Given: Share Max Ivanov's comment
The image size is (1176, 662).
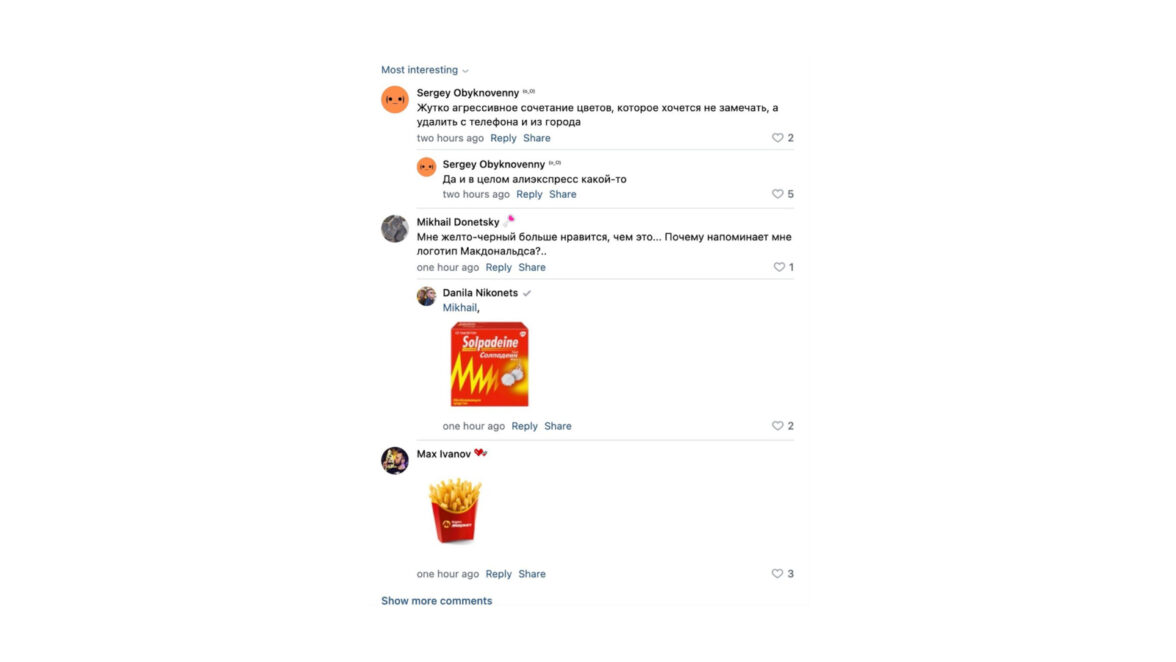Looking at the screenshot, I should 532,574.
